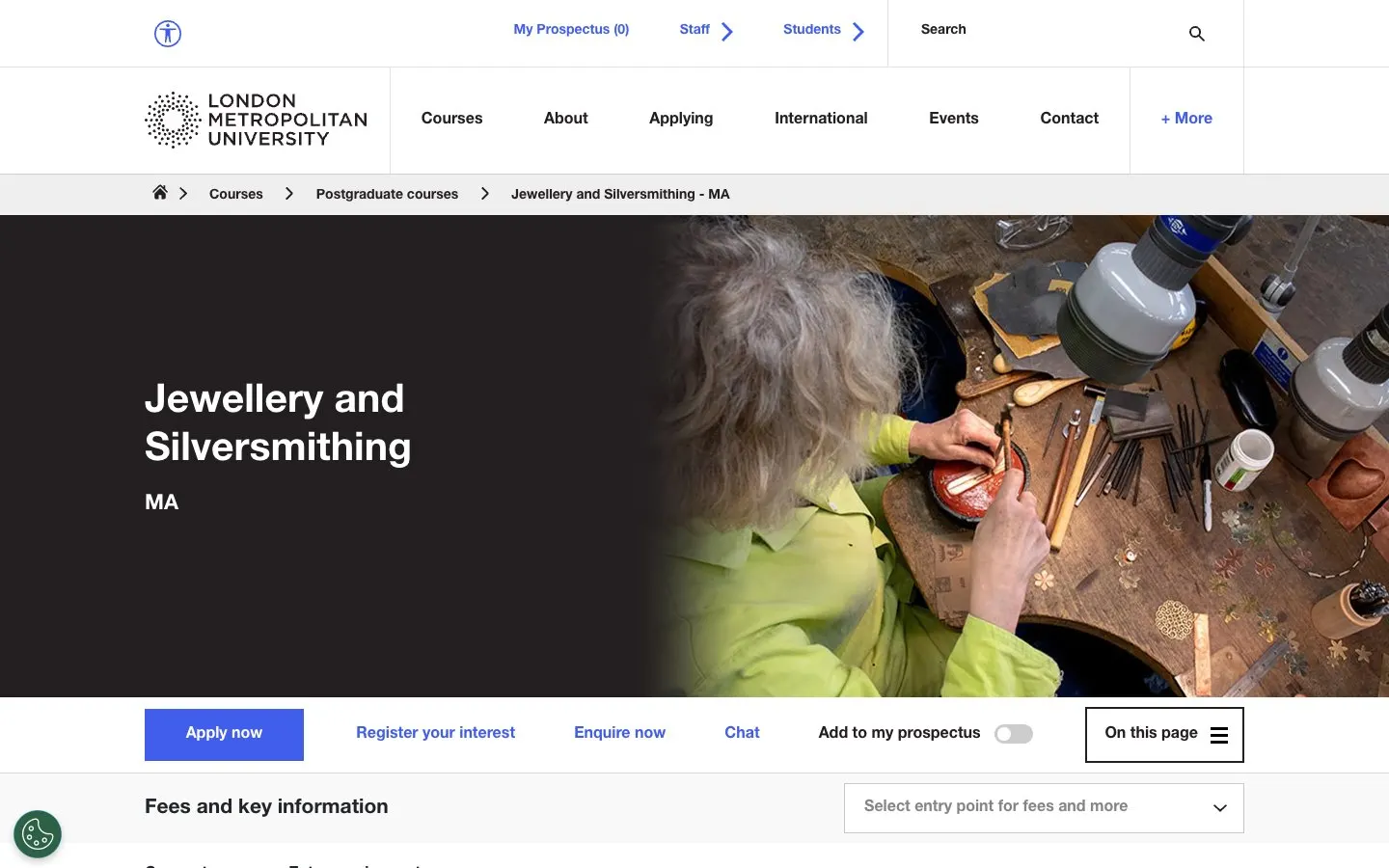Click the Apply now button

(224, 735)
